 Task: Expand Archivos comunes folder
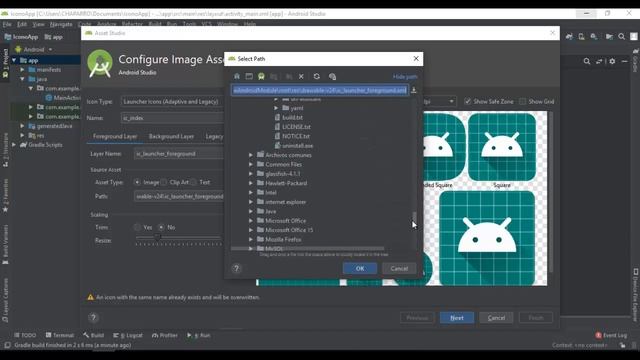(x=251, y=155)
